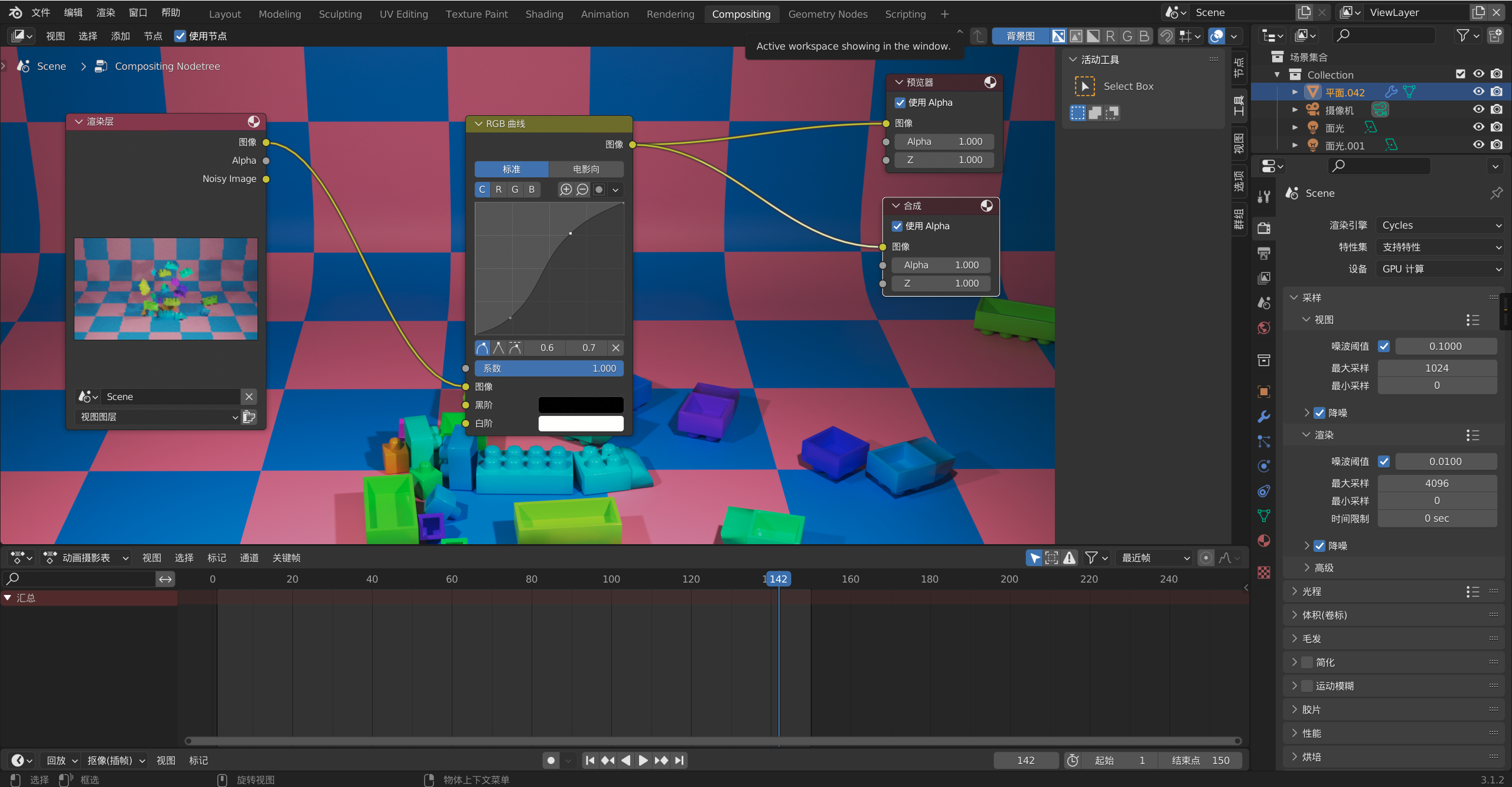Open the 最近帧 snapping dropdown
1512x787 pixels.
click(1155, 558)
